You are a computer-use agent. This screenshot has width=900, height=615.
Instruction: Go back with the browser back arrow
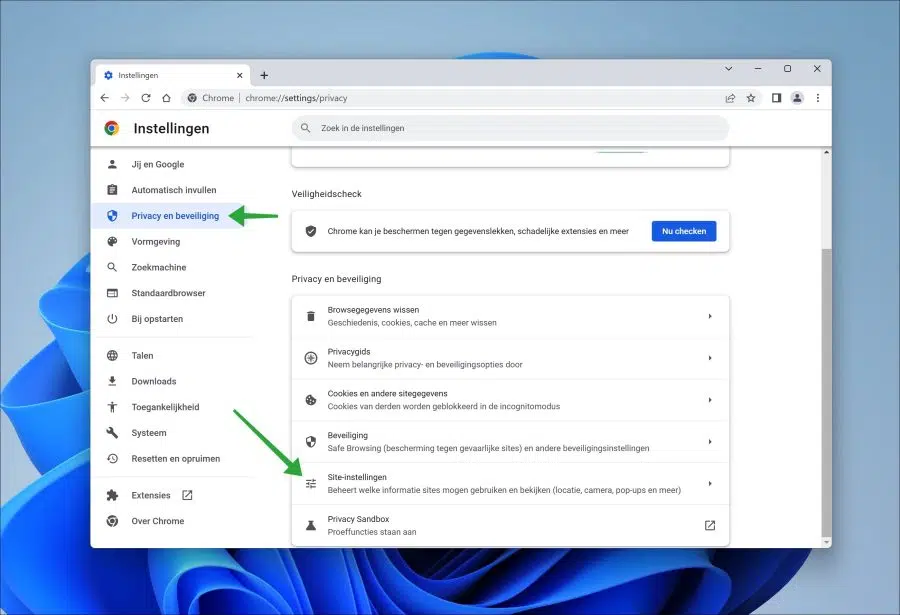[104, 98]
